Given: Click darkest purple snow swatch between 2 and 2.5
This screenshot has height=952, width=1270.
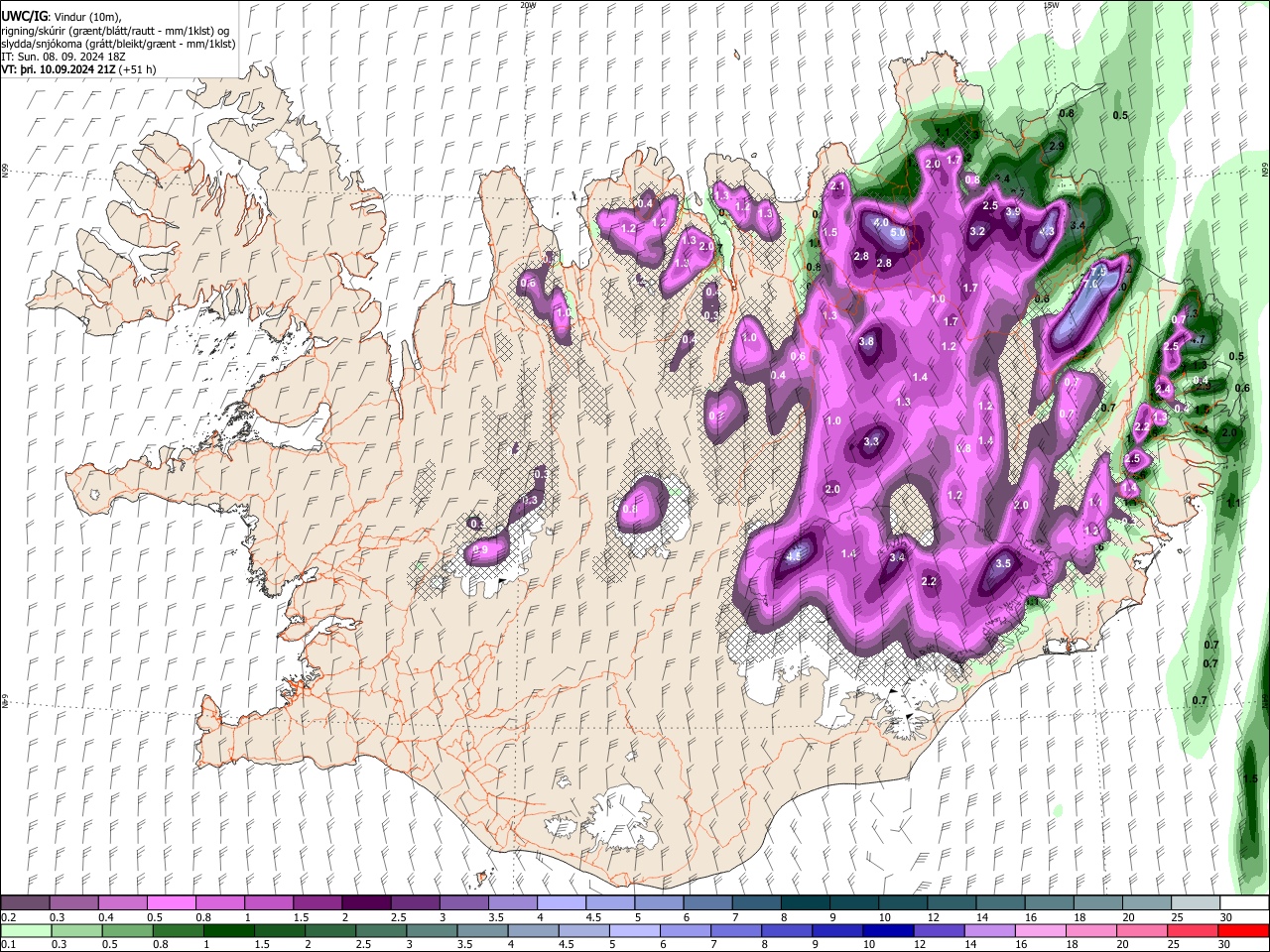Looking at the screenshot, I should tap(366, 903).
